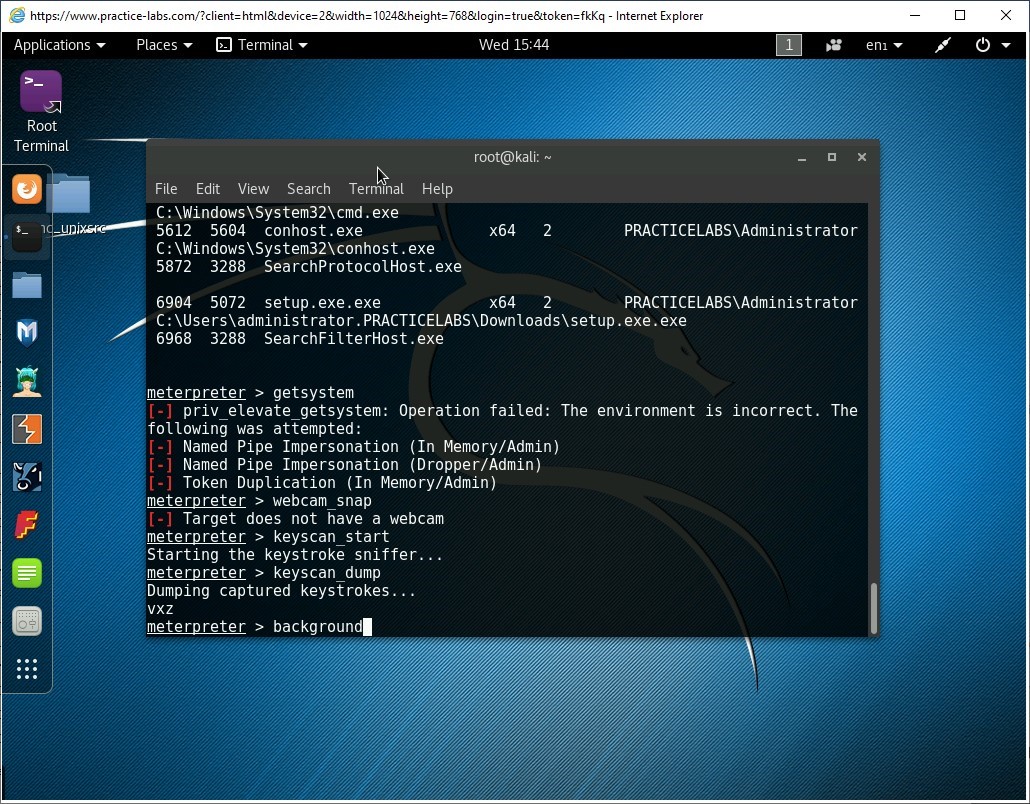Close the root@kali terminal window
The image size is (1030, 804).
862,157
